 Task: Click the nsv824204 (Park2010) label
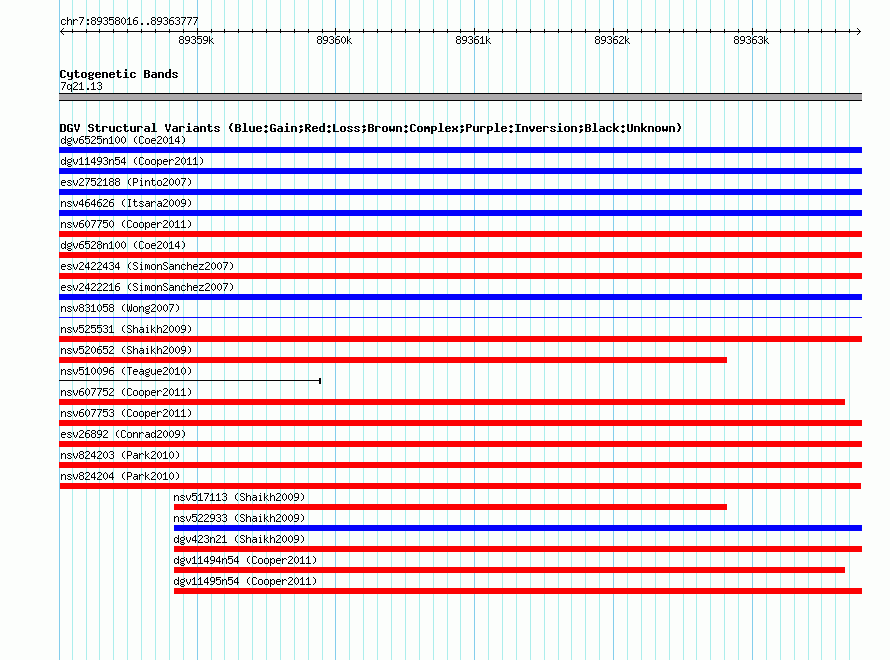click(120, 476)
